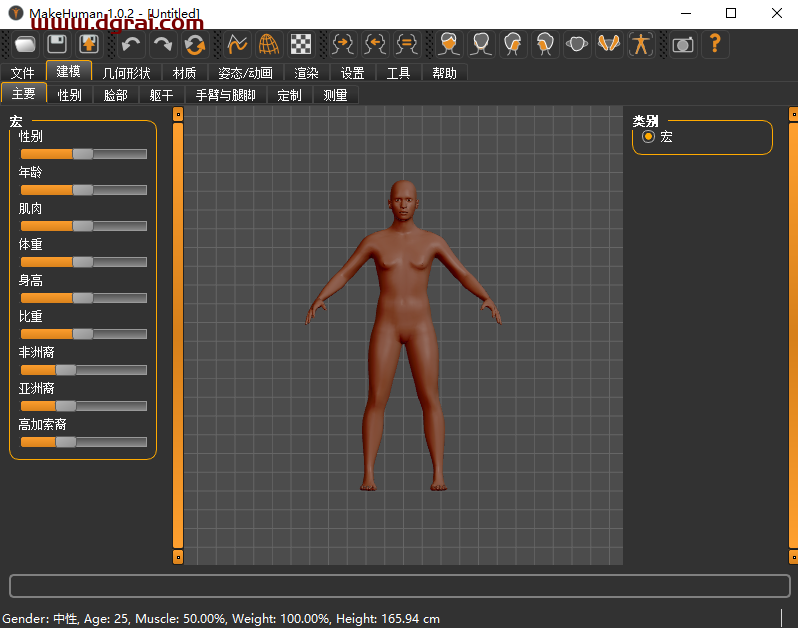
Task: Click the 体重 slider handle
Action: pos(83,262)
